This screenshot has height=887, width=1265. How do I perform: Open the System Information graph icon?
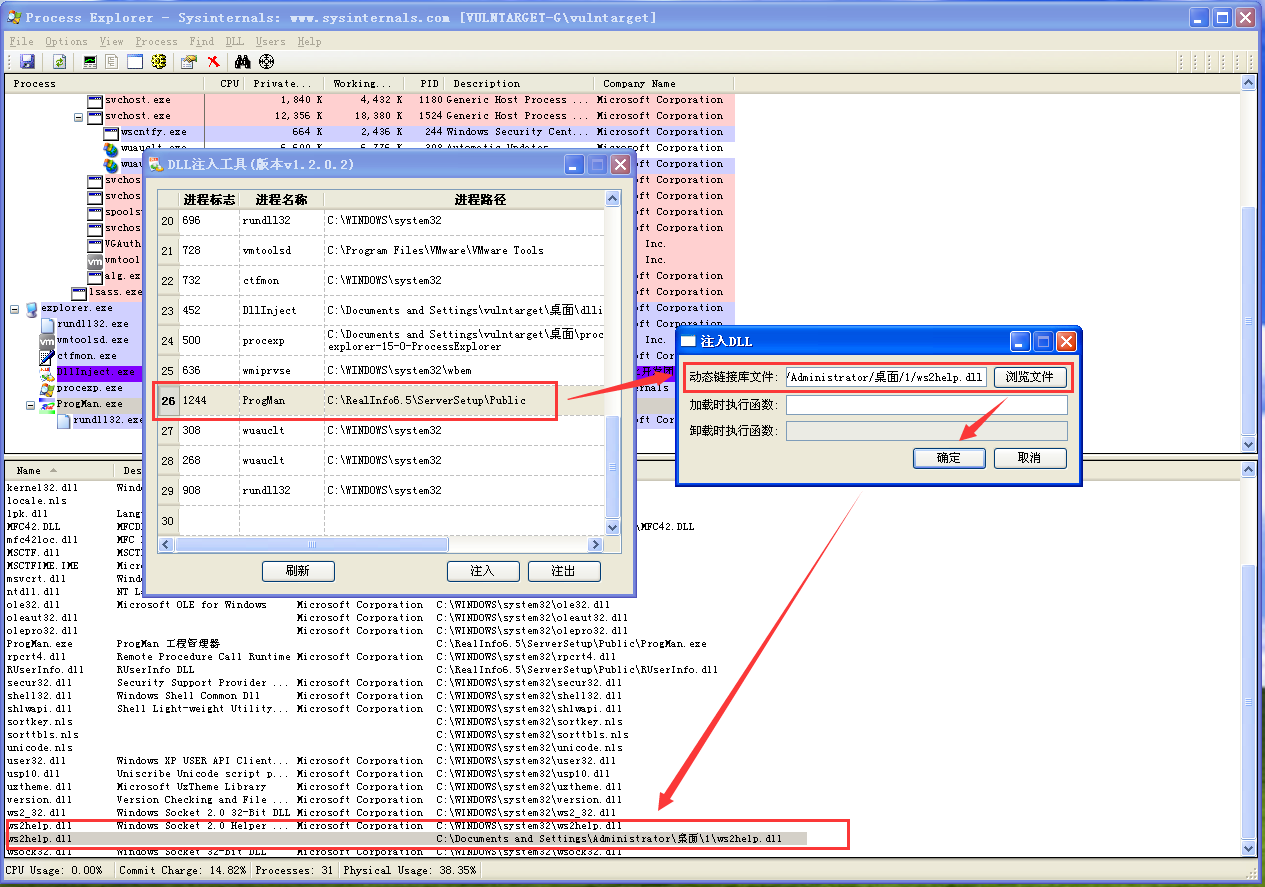90,62
